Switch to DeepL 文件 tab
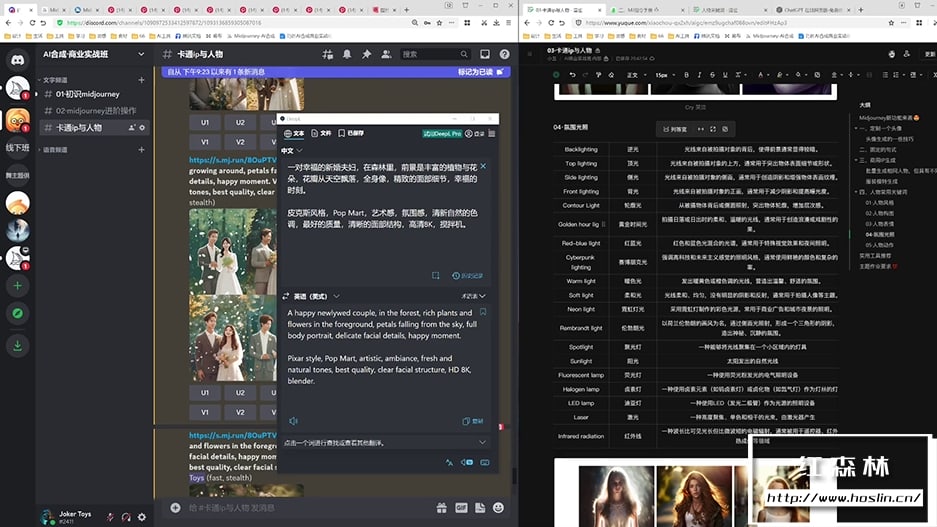This screenshot has width=937, height=527. click(x=321, y=133)
